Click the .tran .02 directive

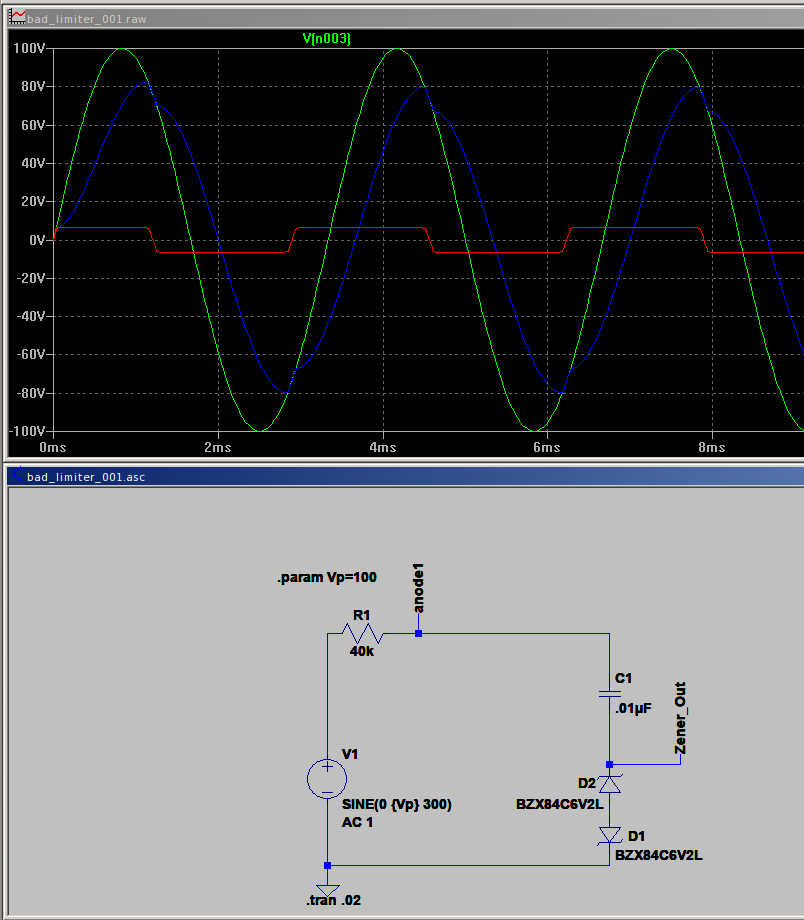point(333,901)
